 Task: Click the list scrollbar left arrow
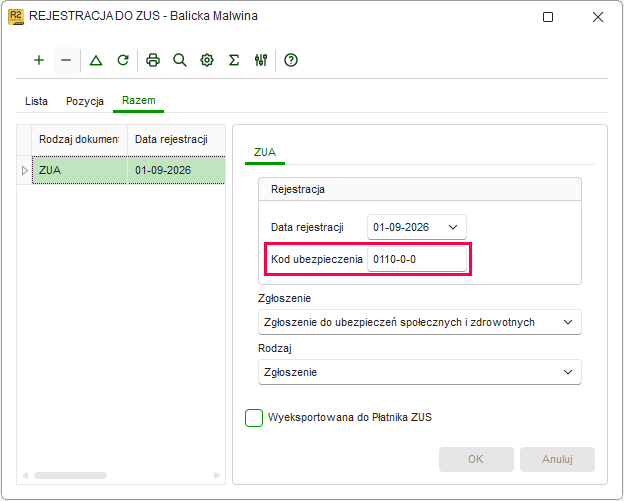(25, 476)
